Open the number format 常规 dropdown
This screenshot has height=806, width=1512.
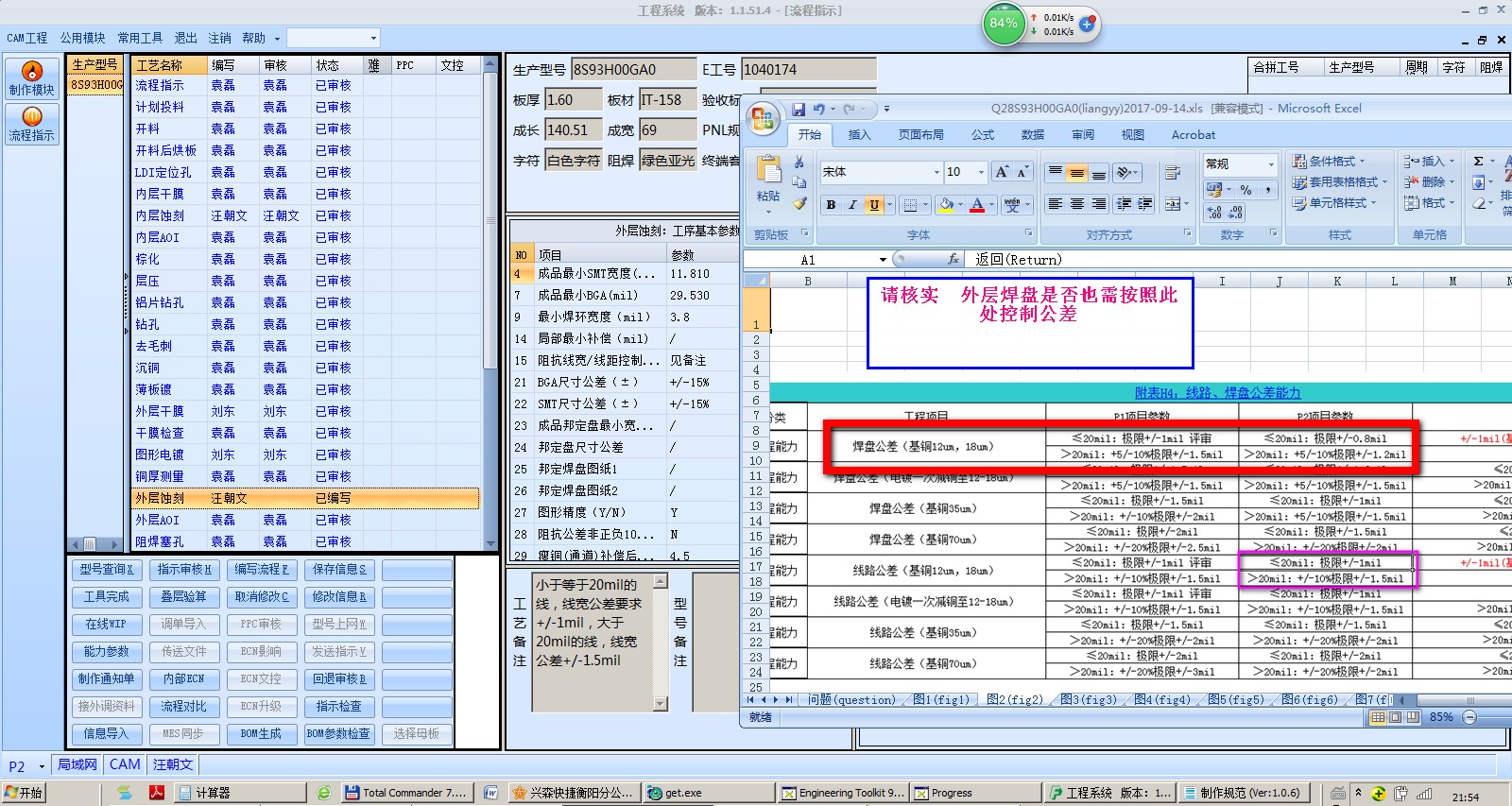point(1270,164)
